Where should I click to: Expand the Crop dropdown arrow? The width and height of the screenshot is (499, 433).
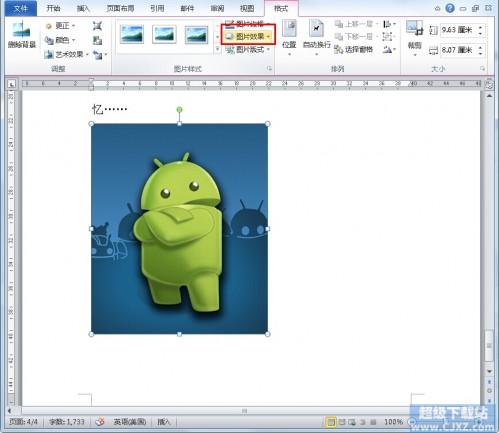(x=415, y=55)
